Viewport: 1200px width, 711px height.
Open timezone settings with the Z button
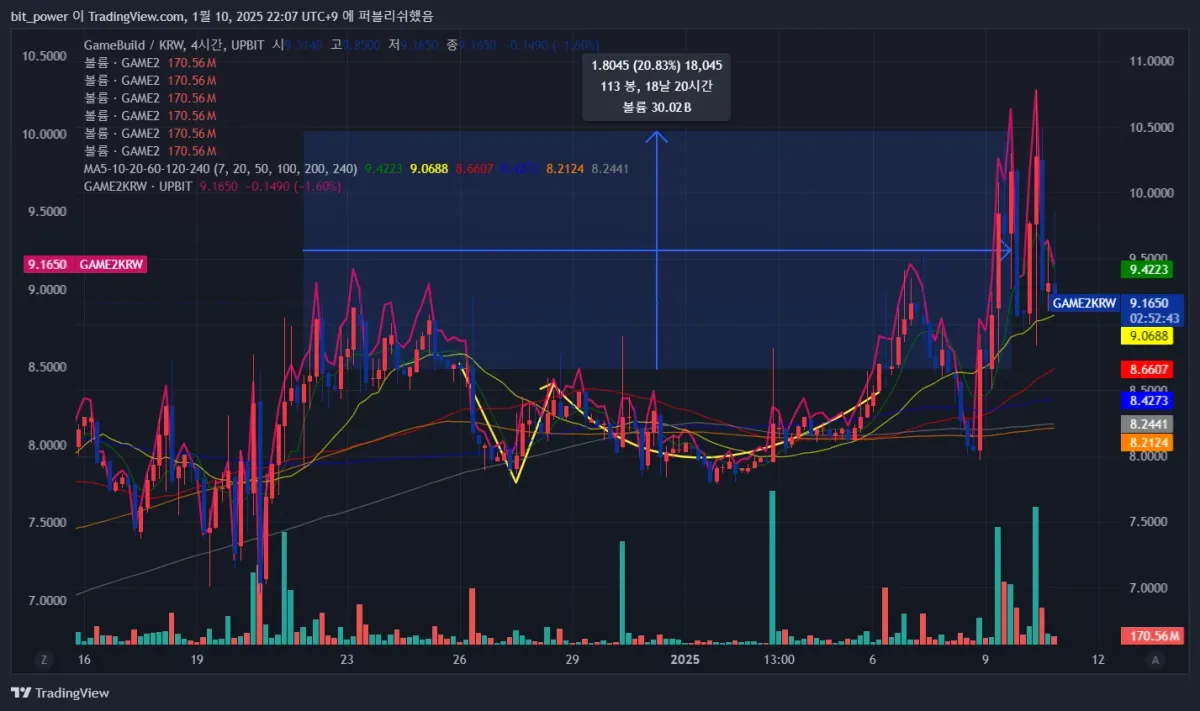[x=44, y=660]
